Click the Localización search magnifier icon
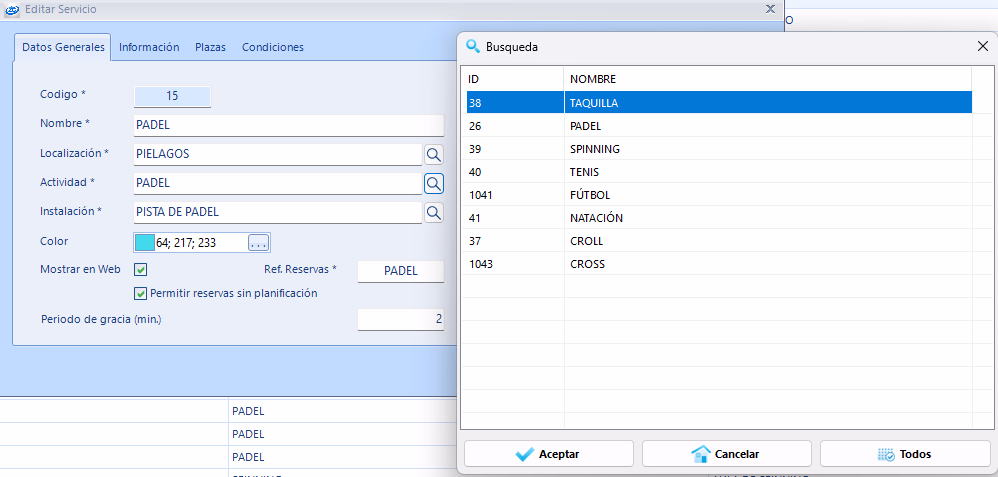 coord(433,155)
